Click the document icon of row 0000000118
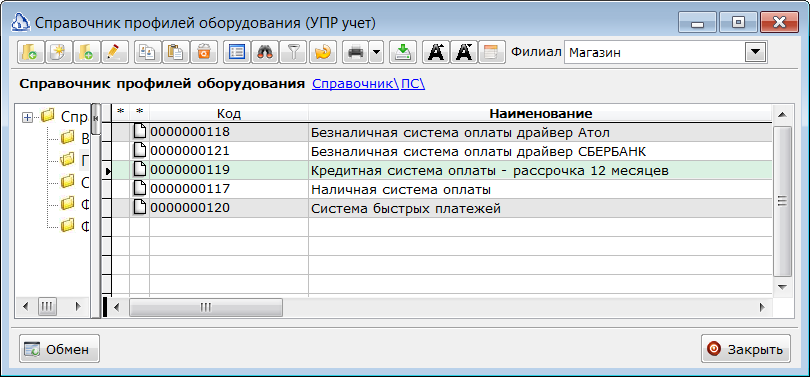The image size is (810, 377). (140, 132)
